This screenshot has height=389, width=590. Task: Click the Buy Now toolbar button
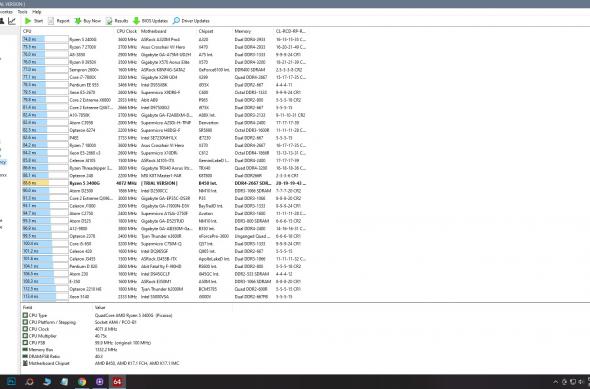[88, 21]
